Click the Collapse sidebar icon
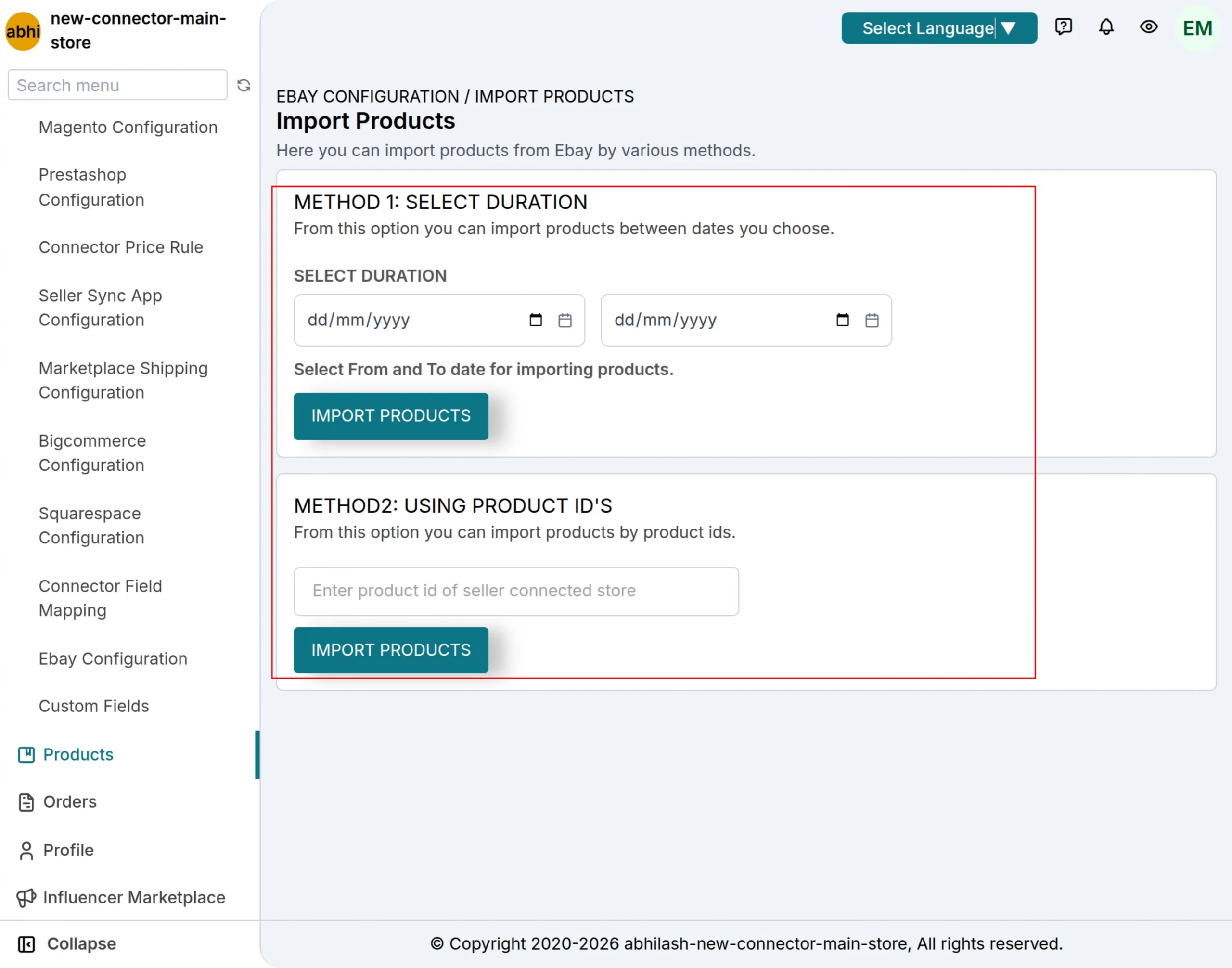1232x968 pixels. pos(26,943)
